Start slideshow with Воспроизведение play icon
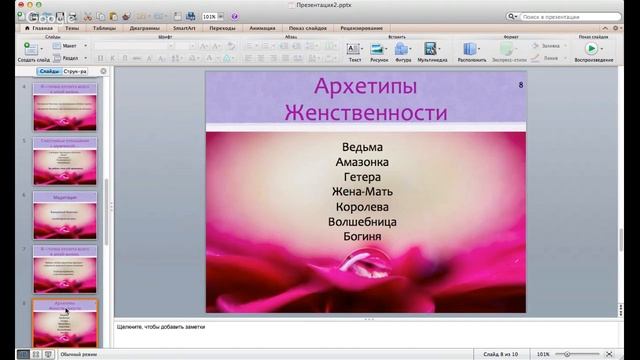This screenshot has height=360, width=640. click(x=591, y=49)
